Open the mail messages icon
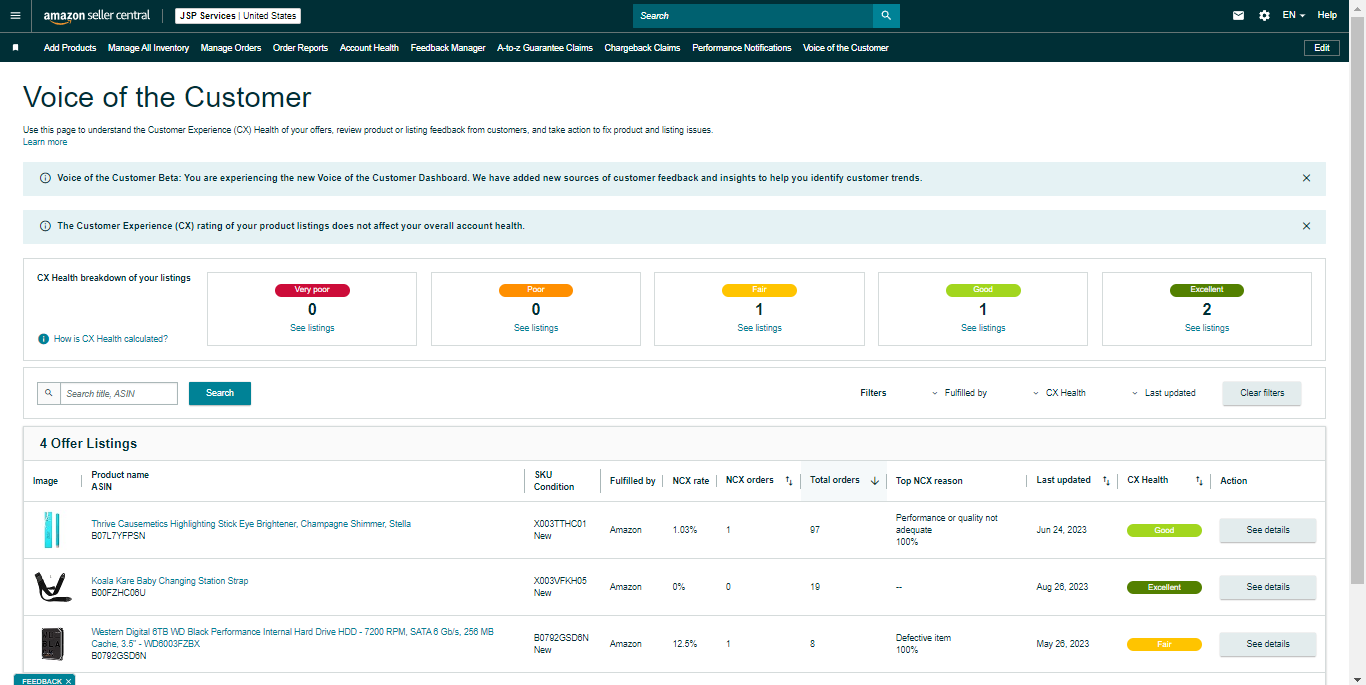 point(1239,15)
